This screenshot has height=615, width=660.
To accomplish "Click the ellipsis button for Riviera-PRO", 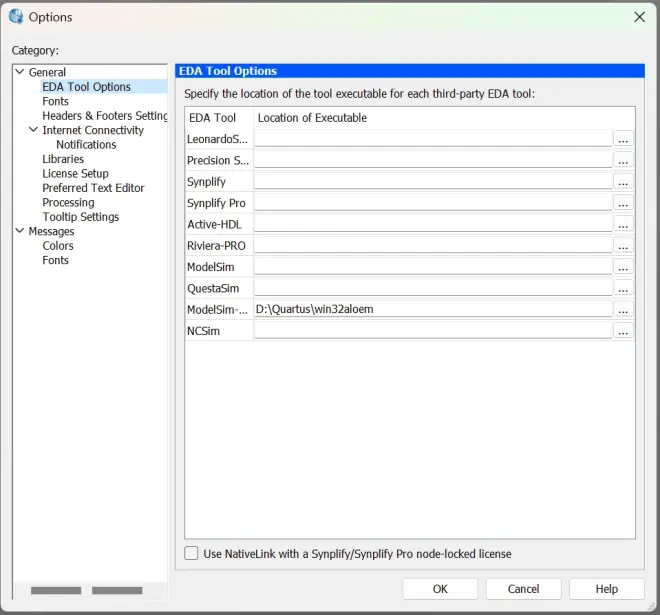I will coord(623,246).
